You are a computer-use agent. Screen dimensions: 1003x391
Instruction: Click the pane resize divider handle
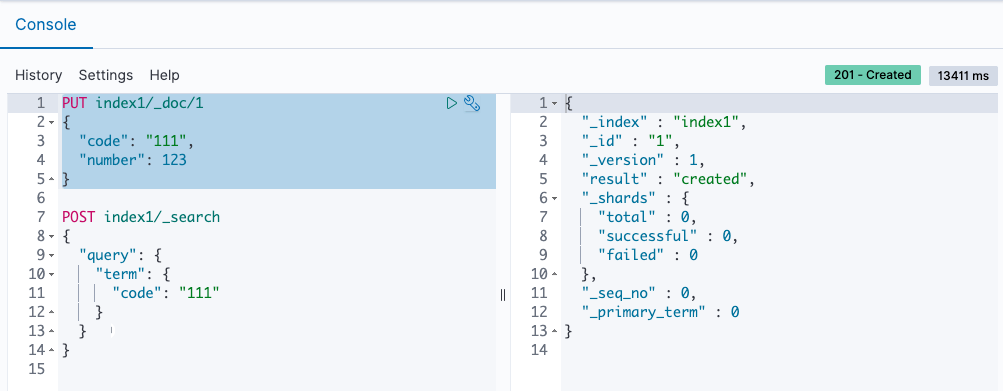pos(503,294)
